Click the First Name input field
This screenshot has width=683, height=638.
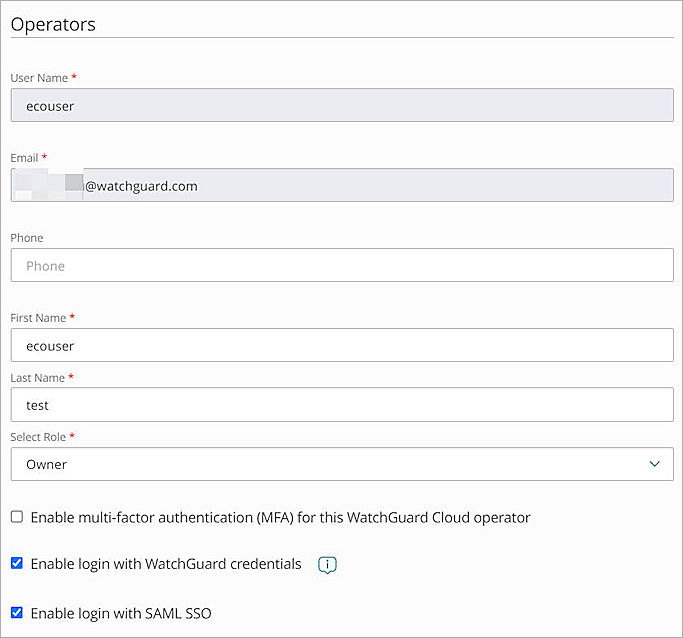[x=341, y=345]
